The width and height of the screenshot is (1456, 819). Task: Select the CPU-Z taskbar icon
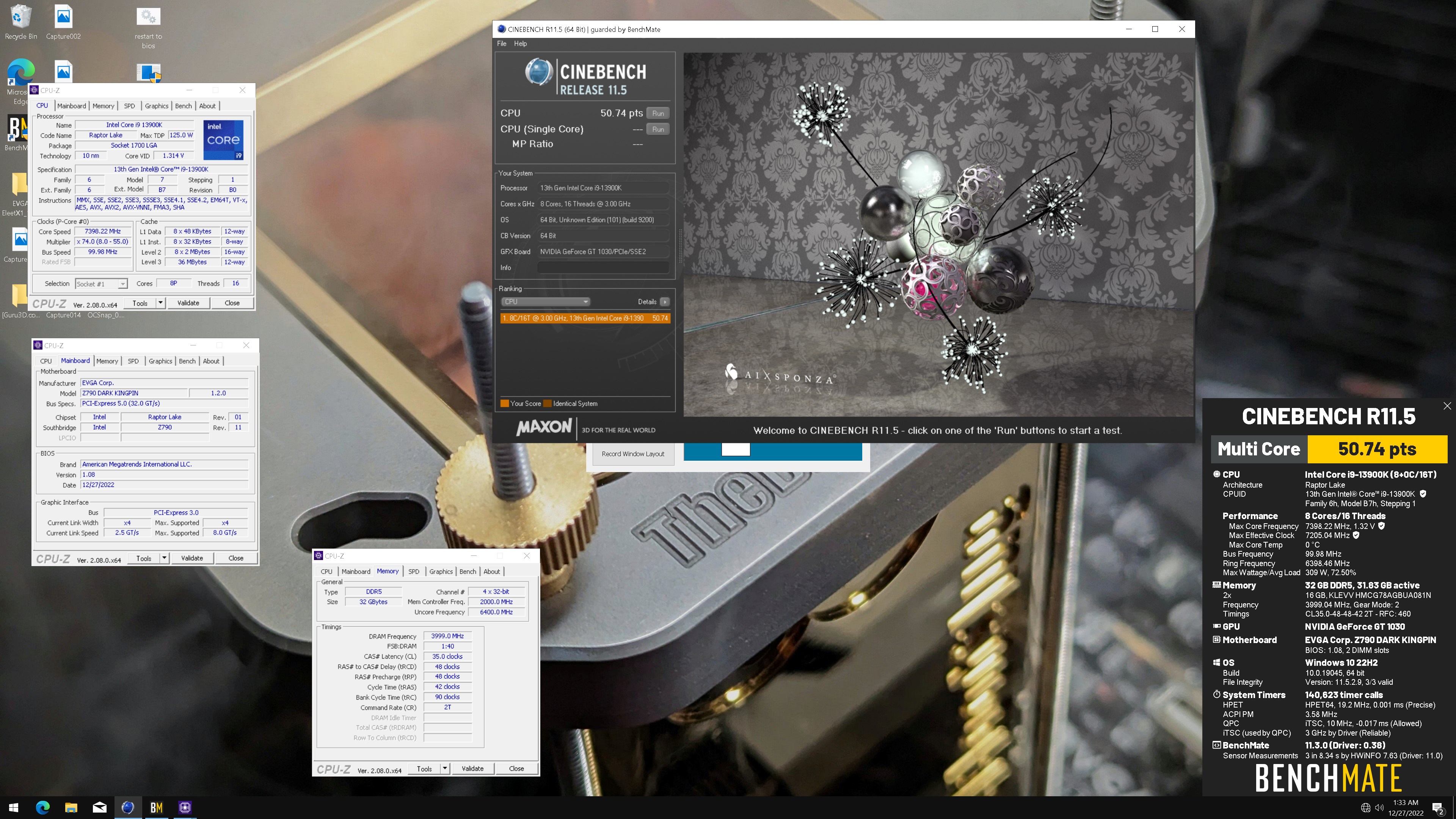[x=185, y=807]
